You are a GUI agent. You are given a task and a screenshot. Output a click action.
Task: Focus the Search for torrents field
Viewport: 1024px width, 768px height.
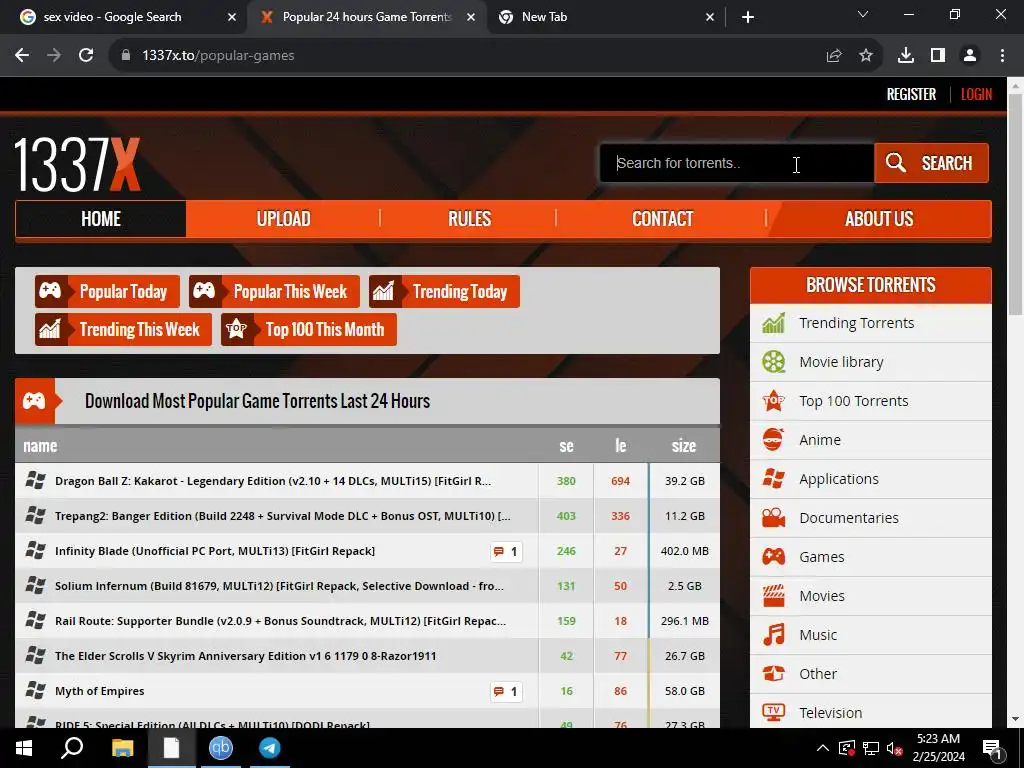(x=737, y=163)
